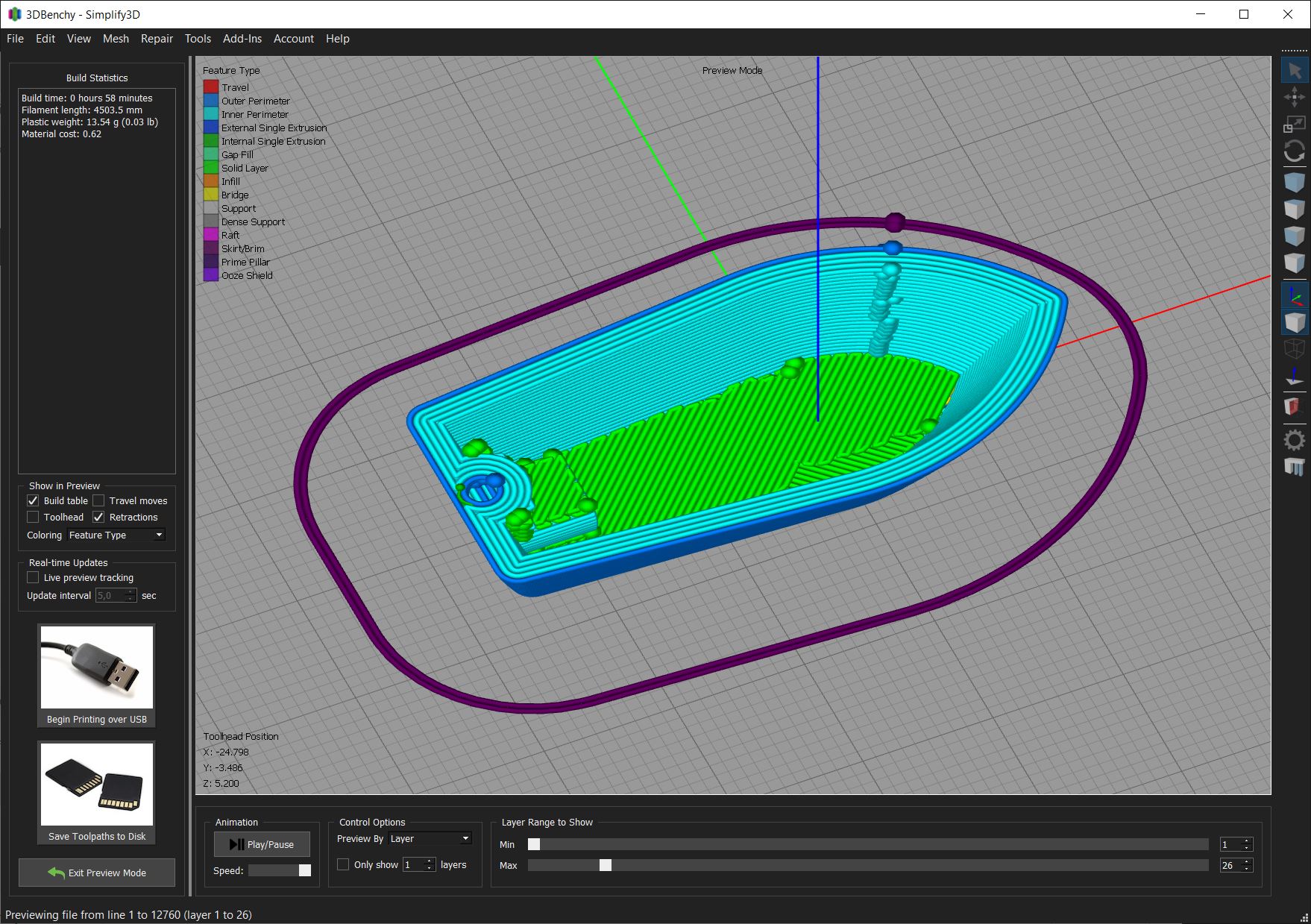Uncheck the Build table checkbox
Viewport: 1311px width, 924px height.
coord(33,500)
